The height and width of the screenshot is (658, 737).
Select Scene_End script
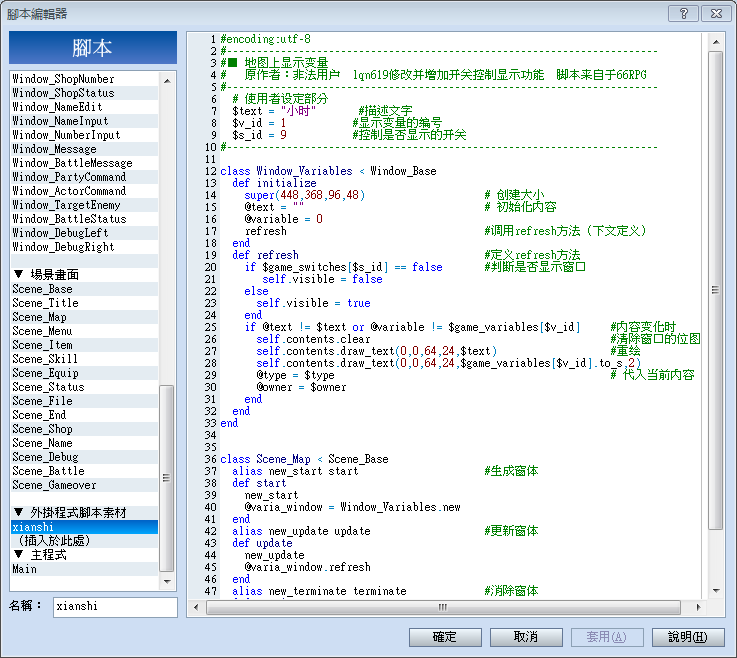(85, 415)
